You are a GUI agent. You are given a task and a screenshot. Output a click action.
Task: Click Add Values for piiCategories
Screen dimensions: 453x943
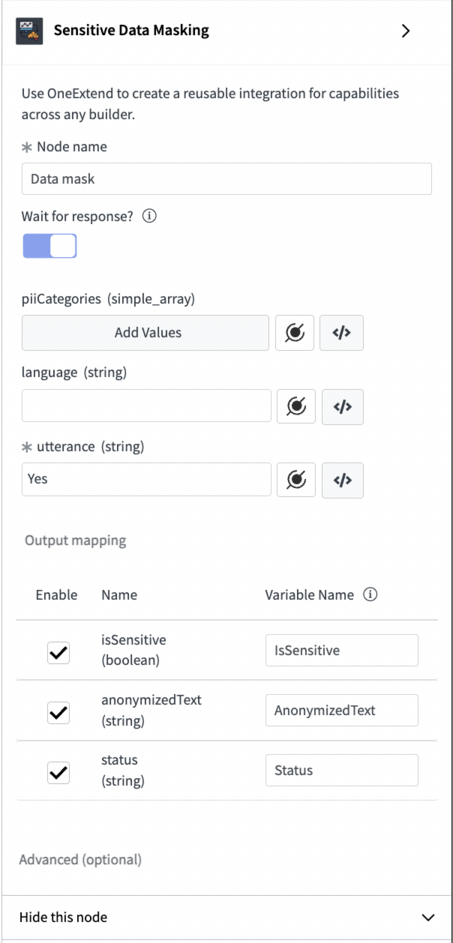point(145,333)
